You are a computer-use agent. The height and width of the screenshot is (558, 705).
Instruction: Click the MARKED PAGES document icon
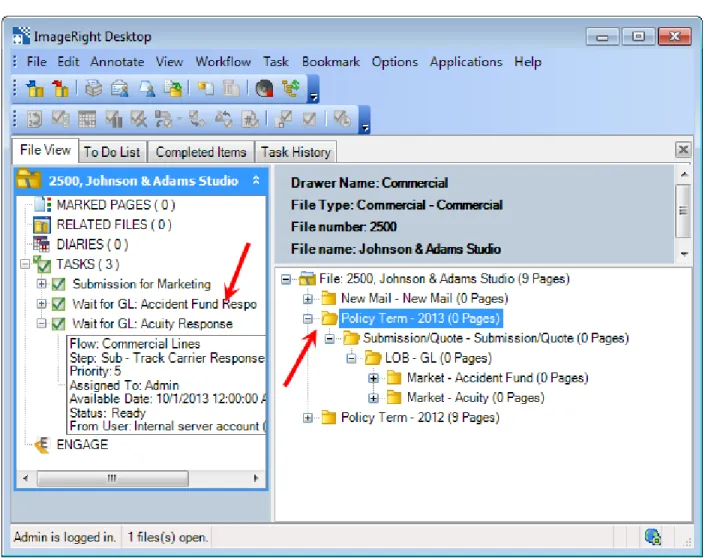43,205
